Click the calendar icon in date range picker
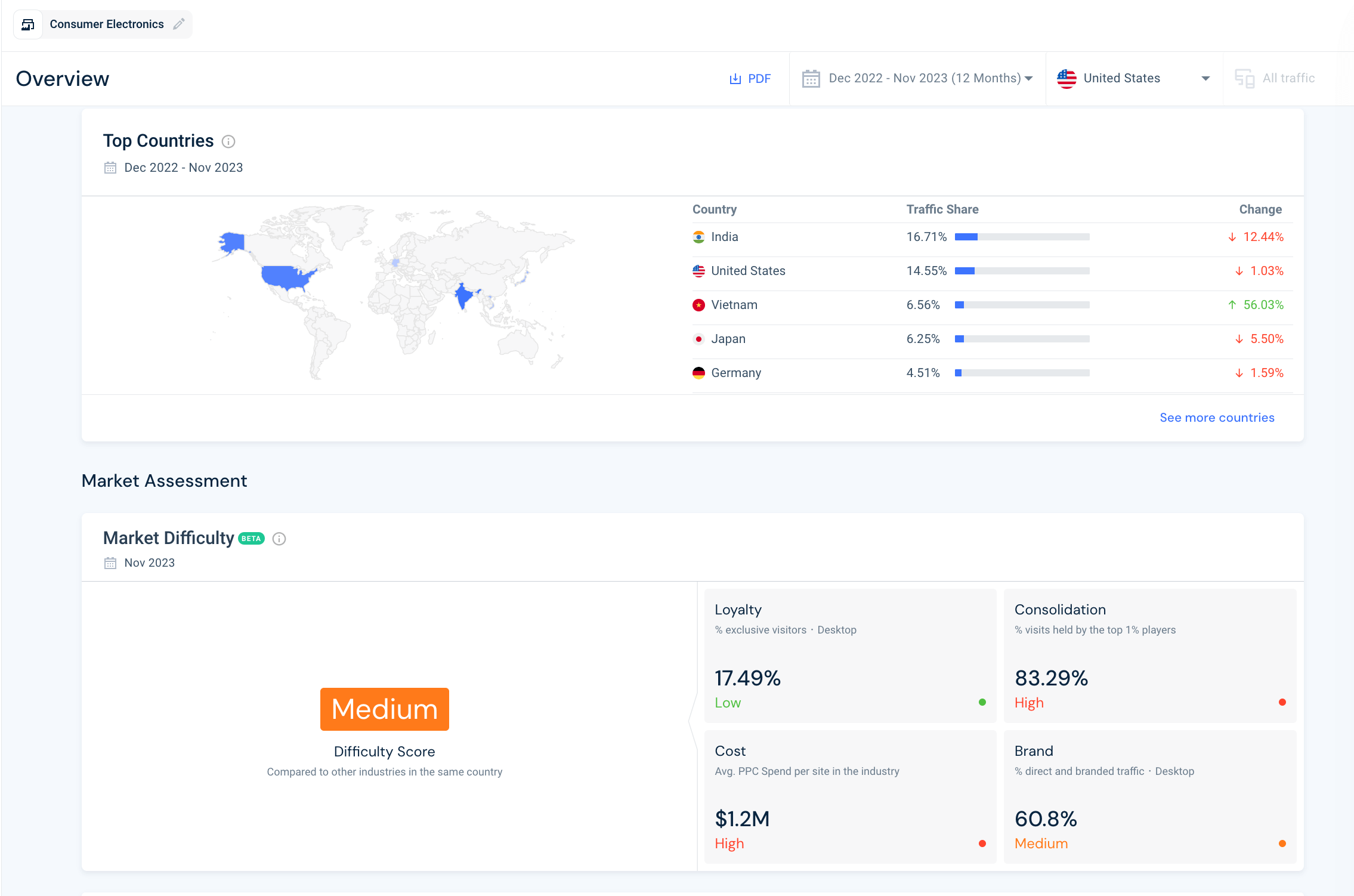This screenshot has height=896, width=1354. pos(811,79)
